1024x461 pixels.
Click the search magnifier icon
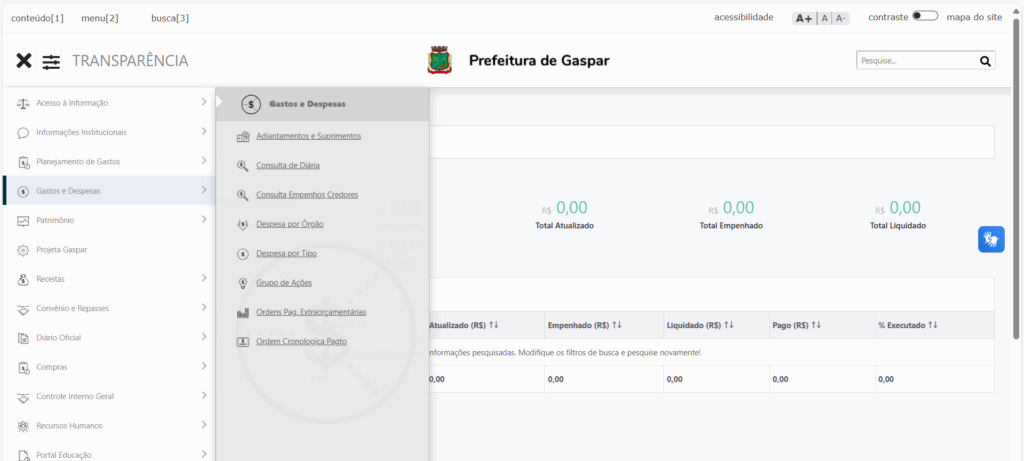pyautogui.click(x=985, y=61)
